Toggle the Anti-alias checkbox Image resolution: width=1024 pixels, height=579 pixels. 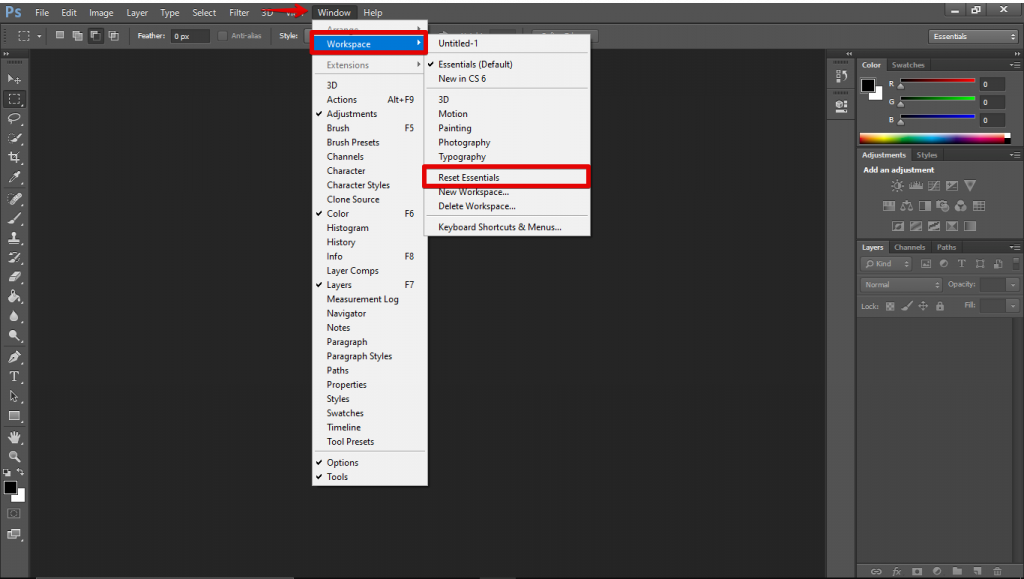click(x=223, y=36)
